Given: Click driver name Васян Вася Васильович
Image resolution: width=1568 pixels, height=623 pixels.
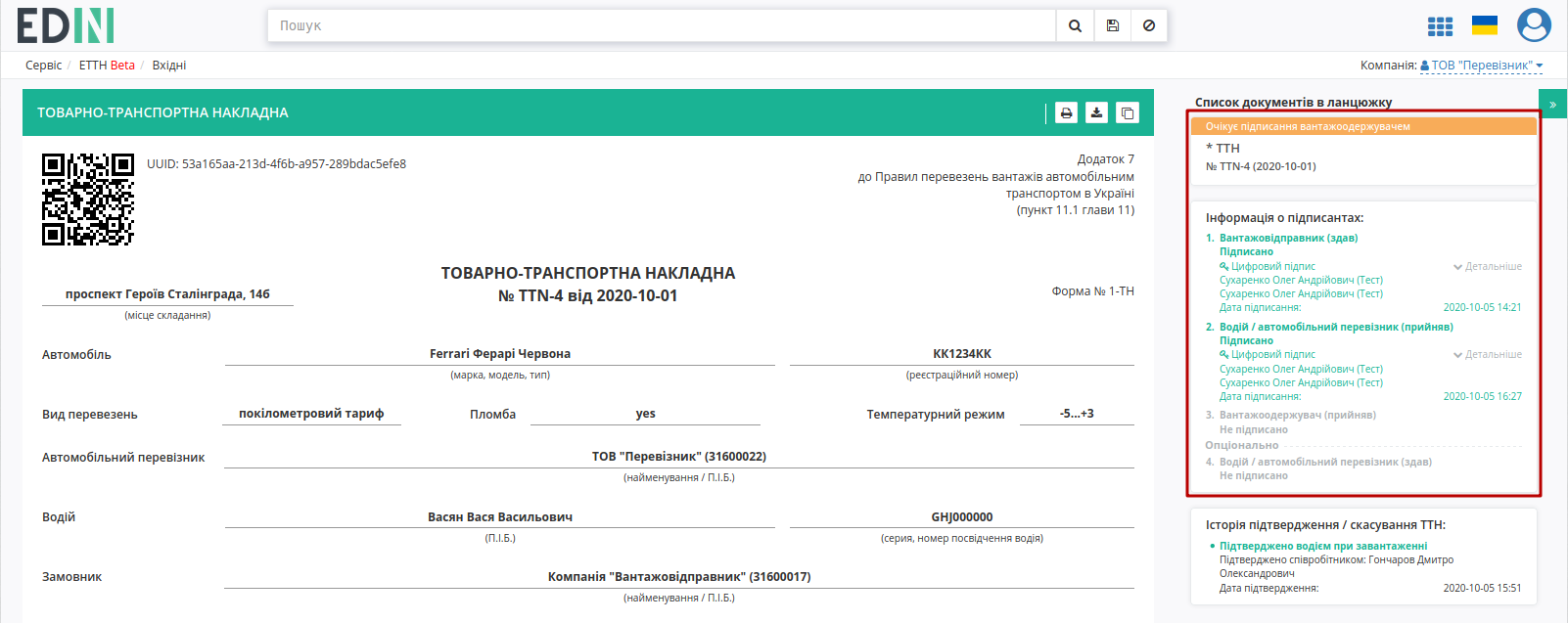Looking at the screenshot, I should (x=500, y=516).
